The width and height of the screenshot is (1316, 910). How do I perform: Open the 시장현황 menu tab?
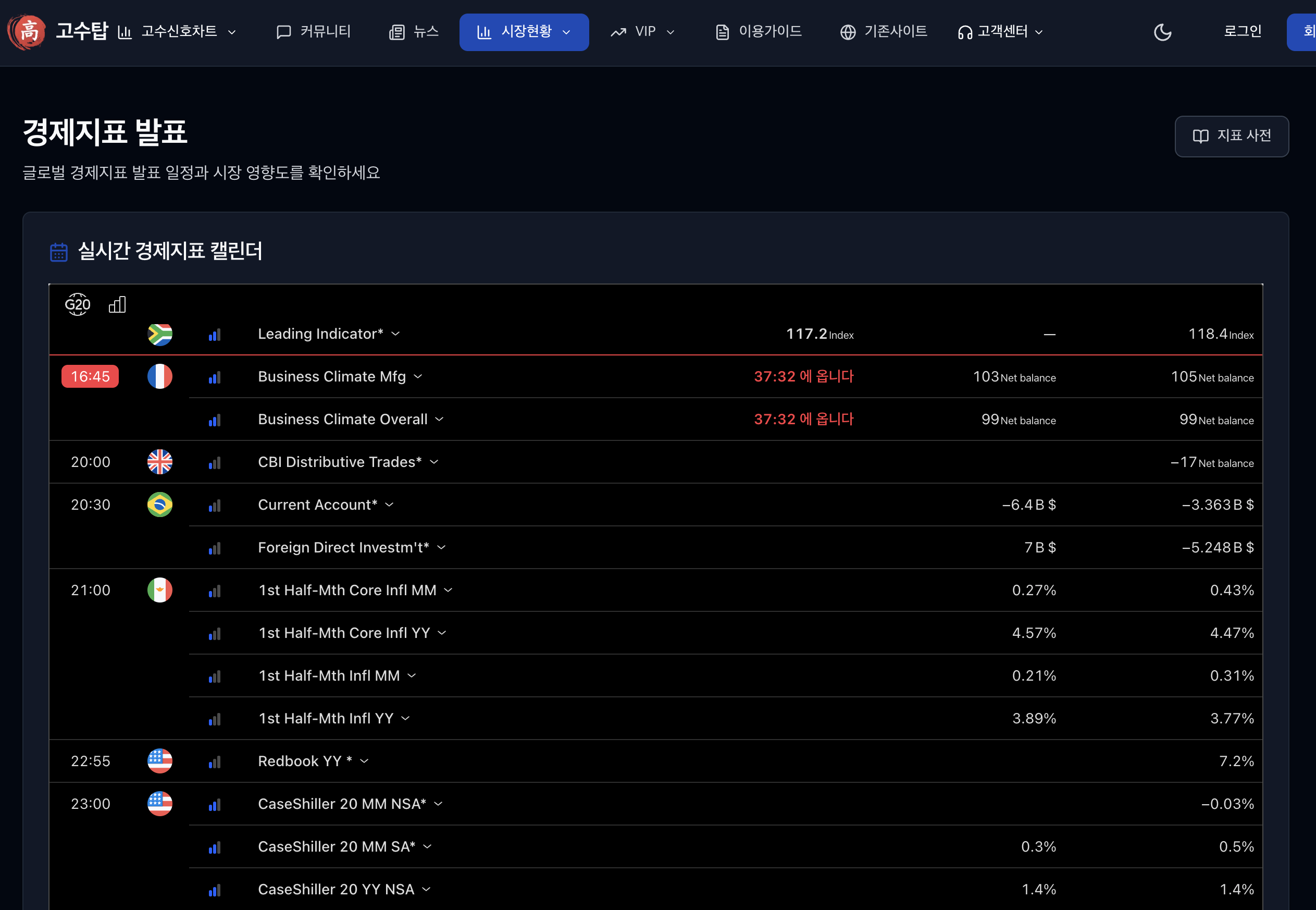click(524, 32)
